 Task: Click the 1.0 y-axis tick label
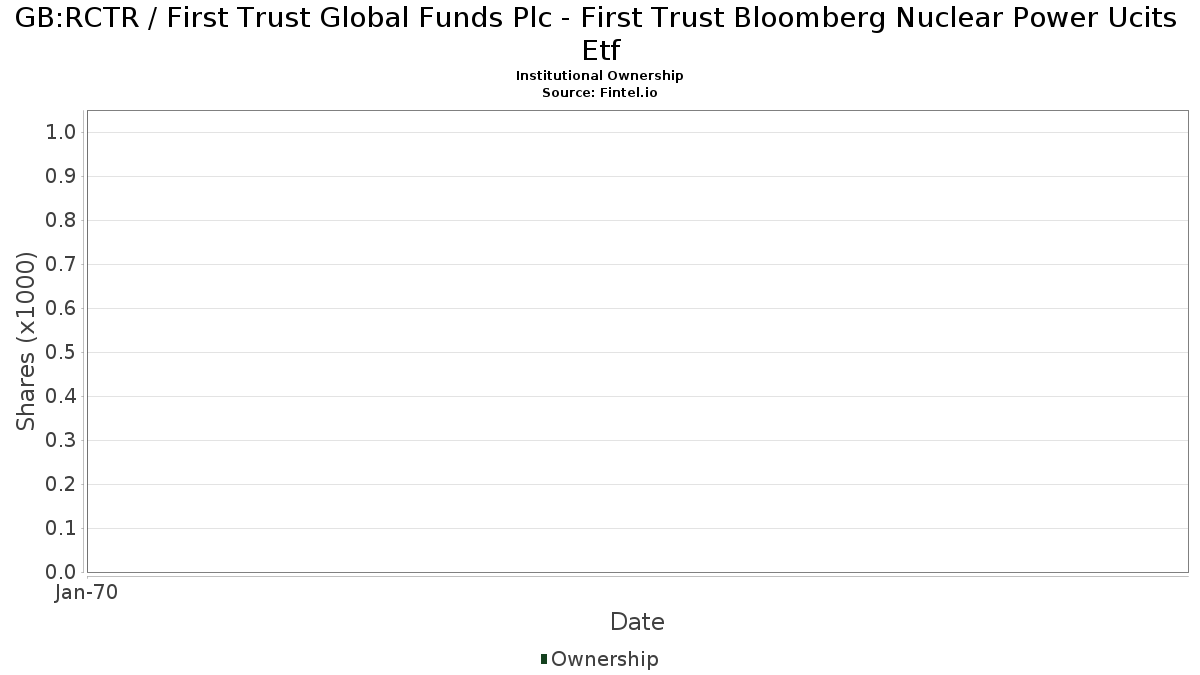62,133
